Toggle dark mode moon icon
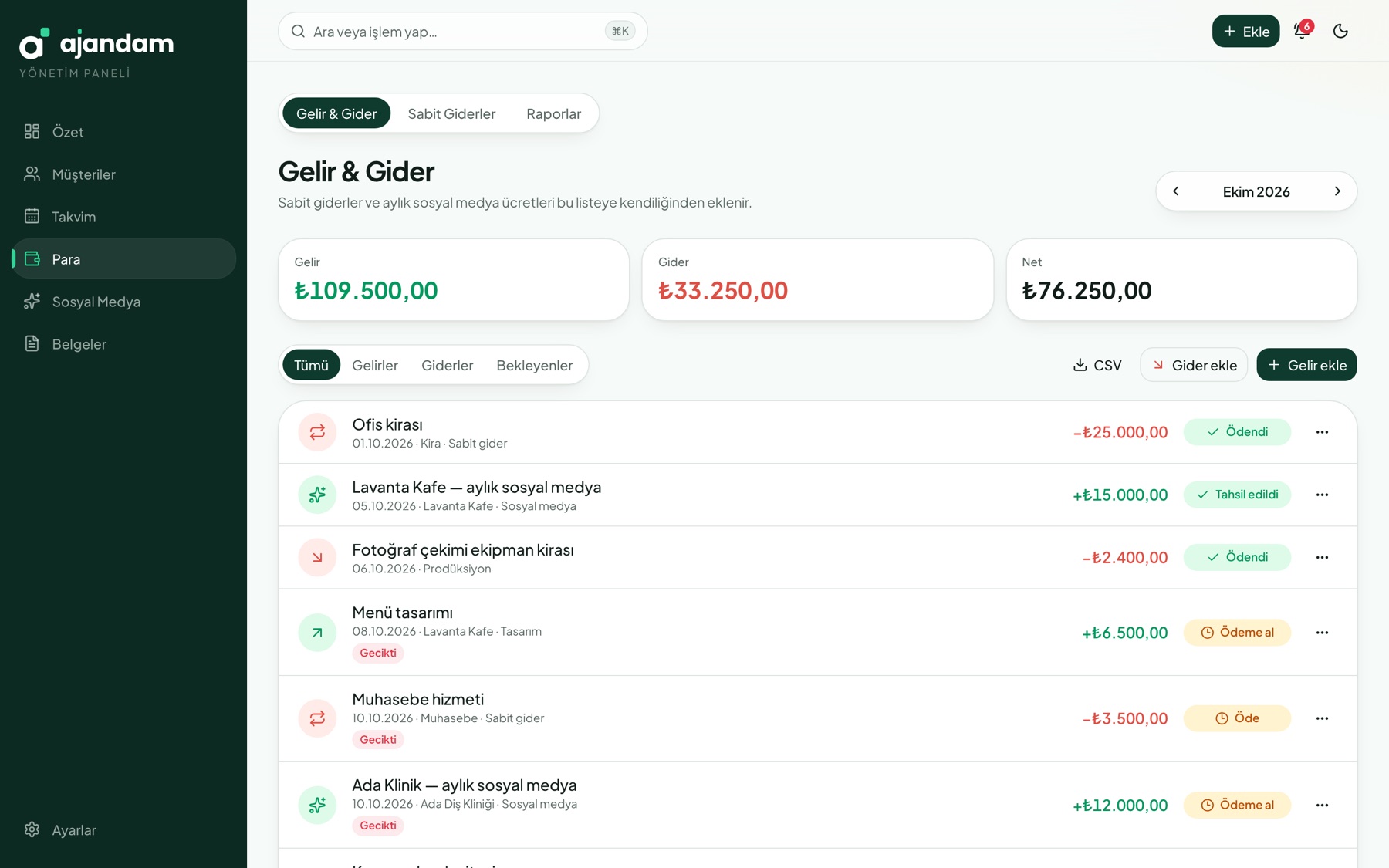 pos(1340,31)
